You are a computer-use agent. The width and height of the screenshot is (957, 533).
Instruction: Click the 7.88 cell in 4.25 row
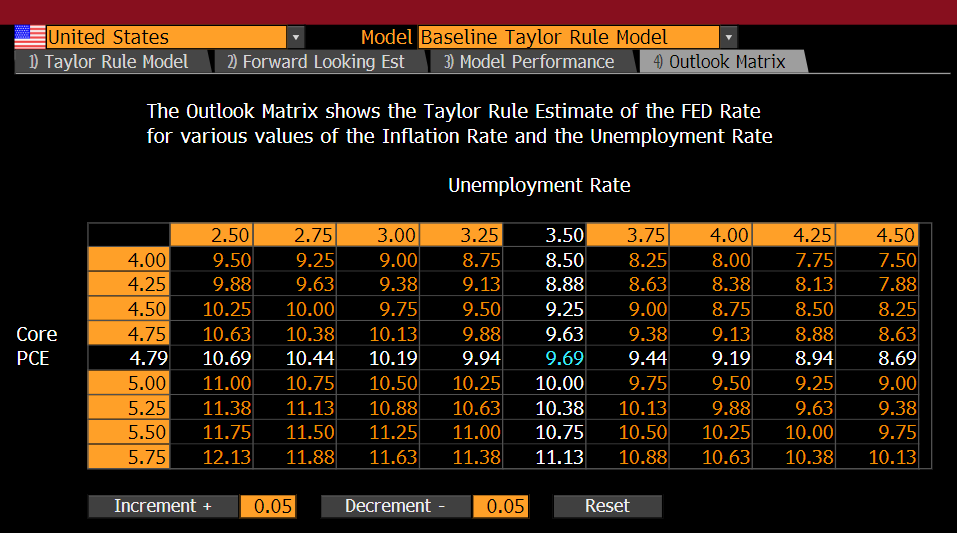click(877, 284)
